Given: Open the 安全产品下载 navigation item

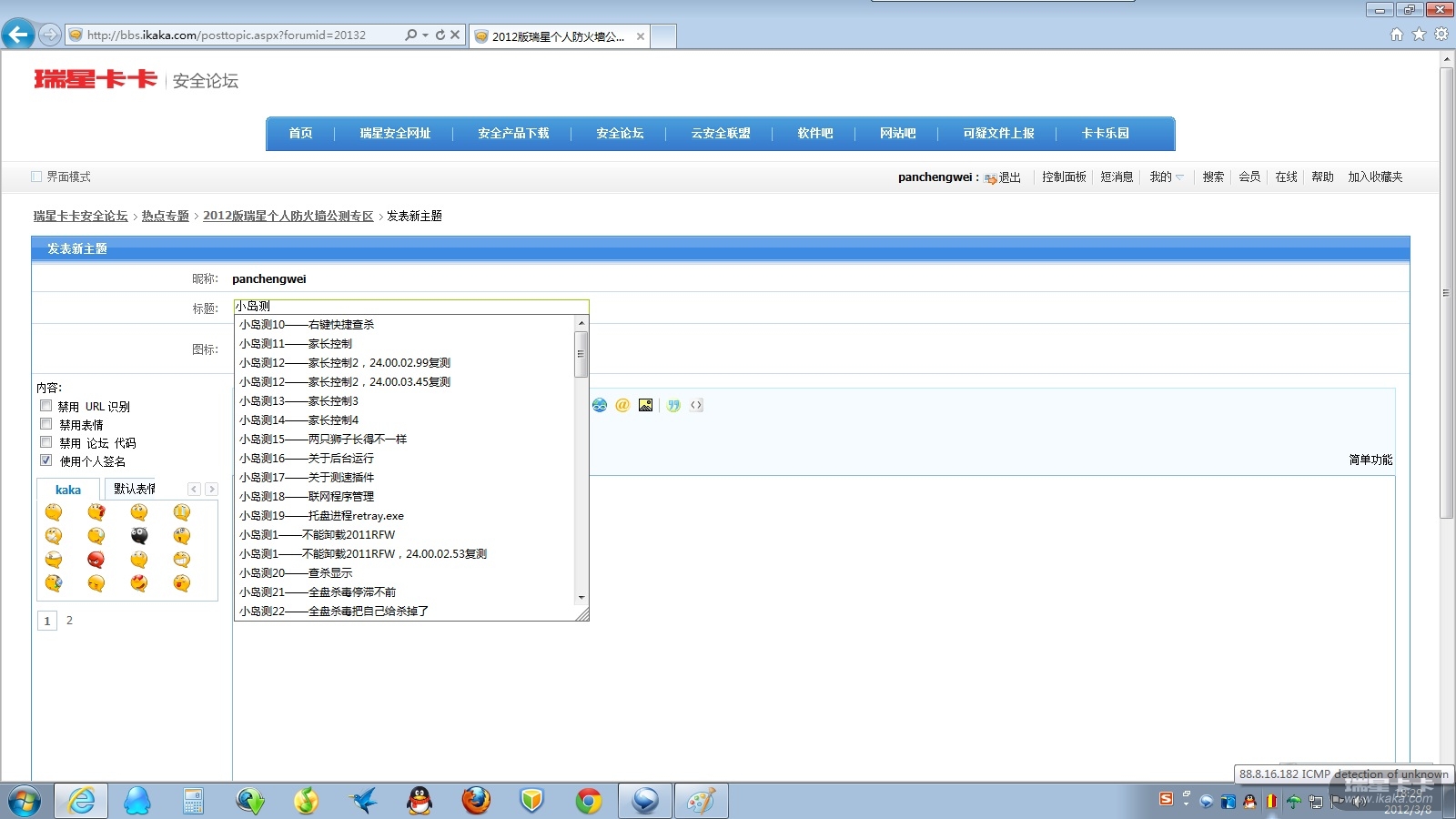Looking at the screenshot, I should 513,133.
